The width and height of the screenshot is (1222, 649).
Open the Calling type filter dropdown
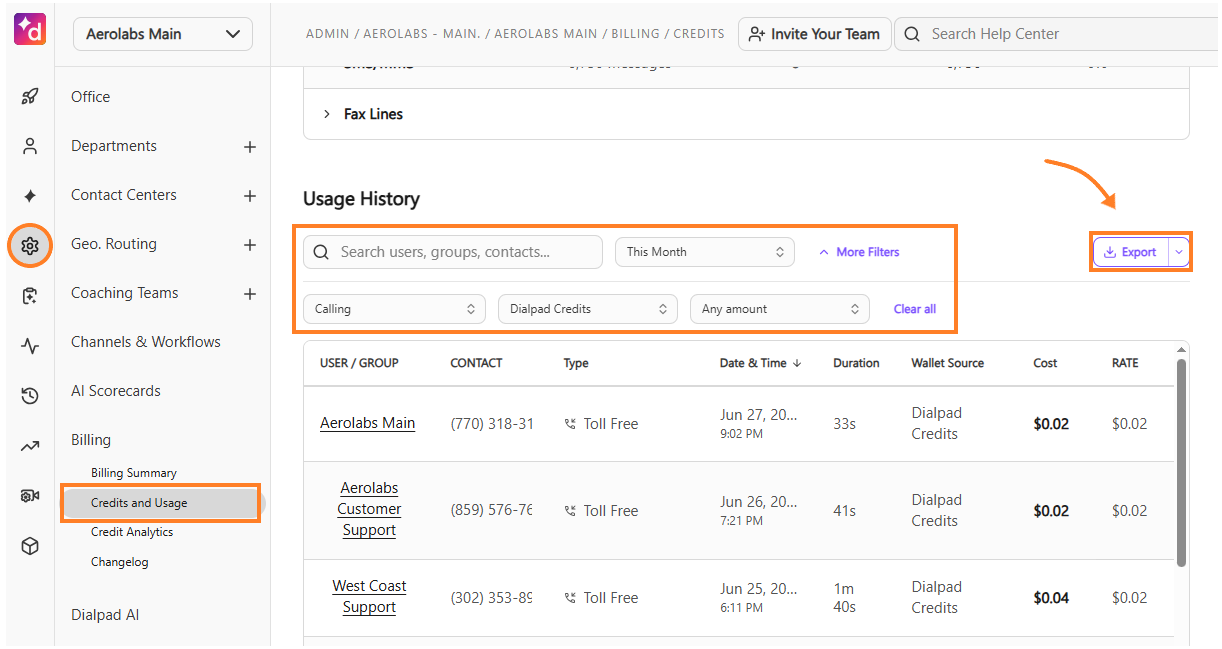coord(394,309)
